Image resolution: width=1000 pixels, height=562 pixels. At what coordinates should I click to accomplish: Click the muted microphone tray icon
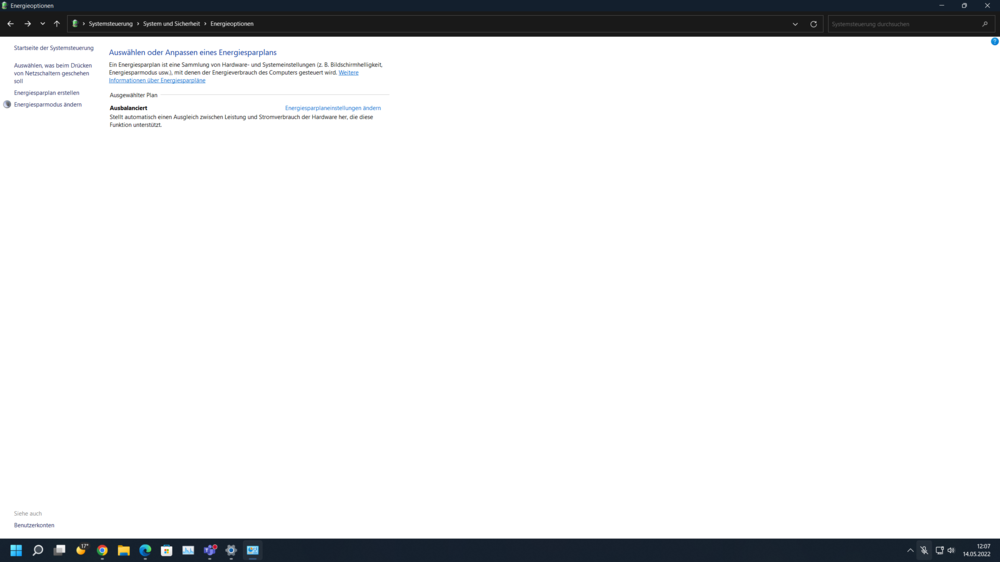click(924, 550)
